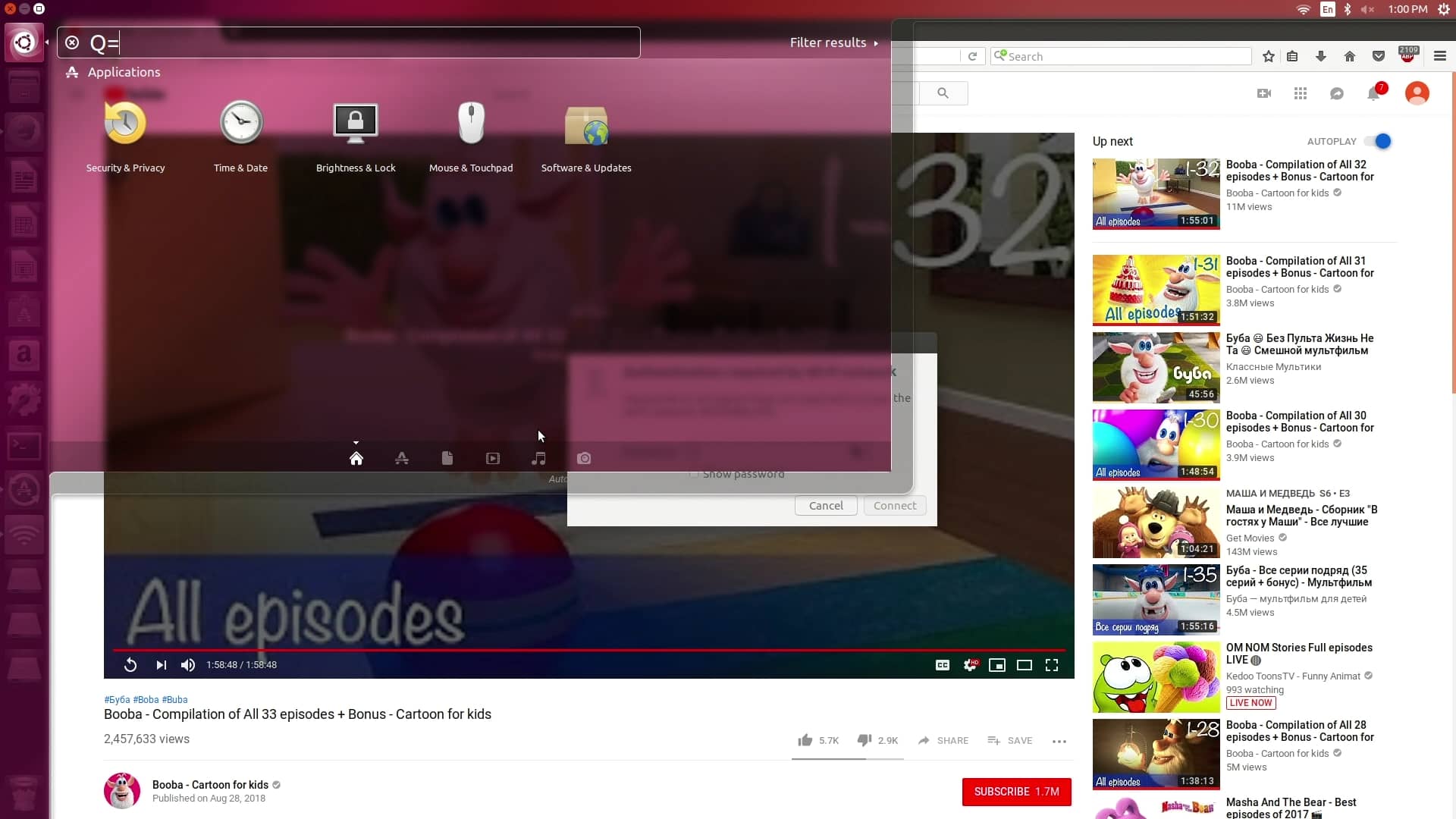Switch to the Dash music lens
The width and height of the screenshot is (1456, 819).
pos(538,458)
